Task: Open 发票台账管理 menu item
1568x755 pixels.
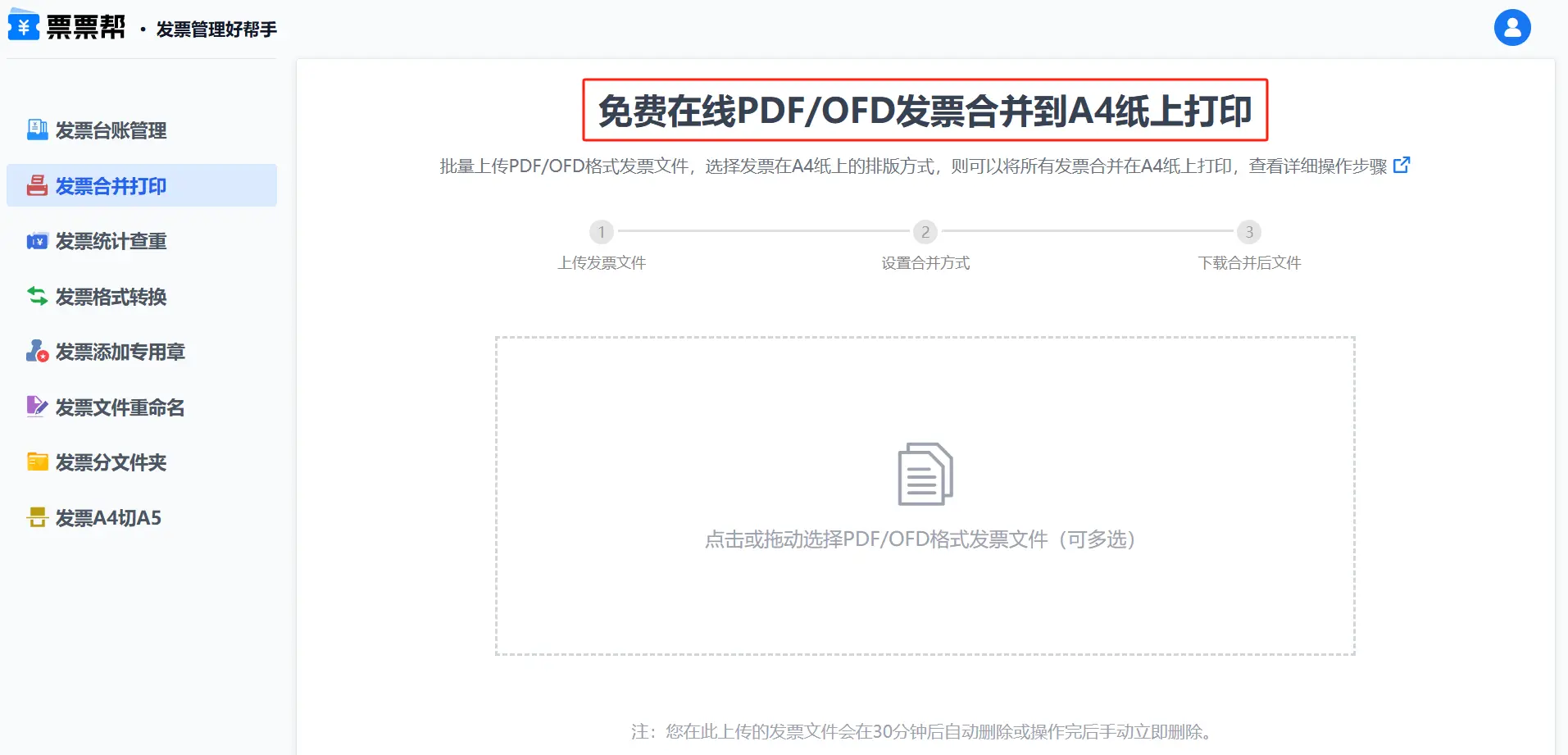Action: point(142,130)
